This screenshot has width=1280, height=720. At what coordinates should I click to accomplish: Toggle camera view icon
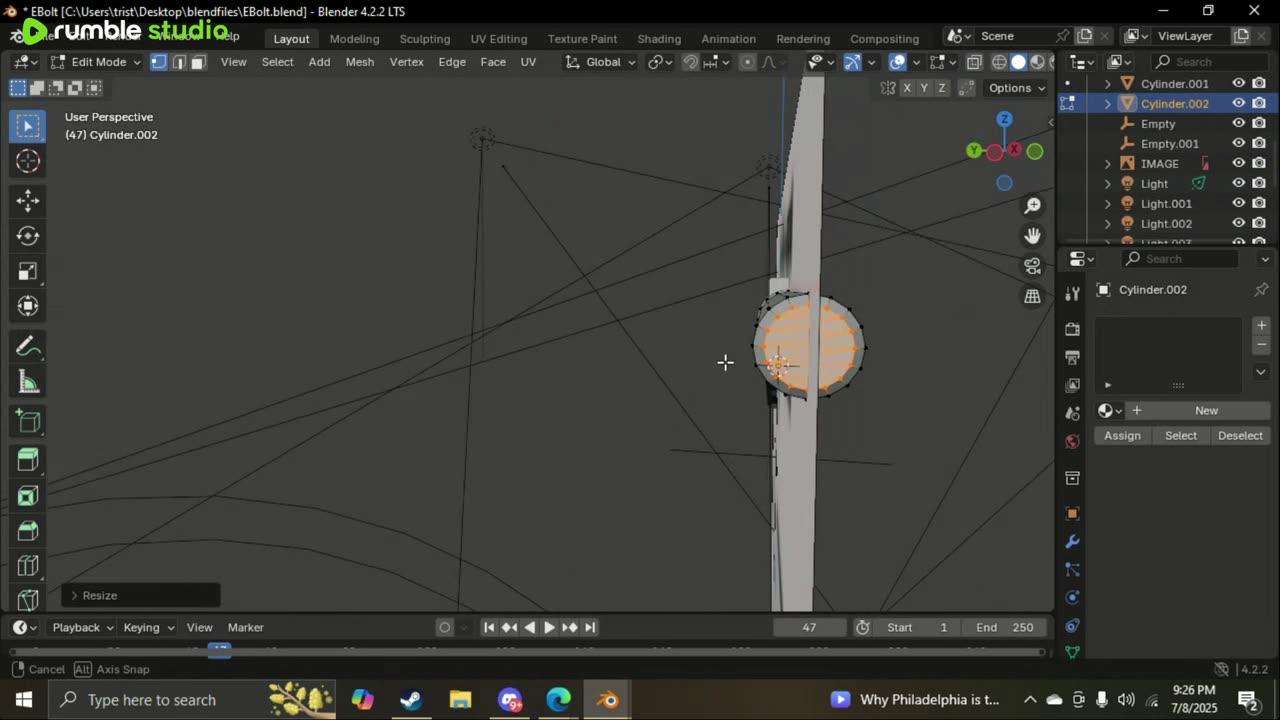[x=1033, y=266]
